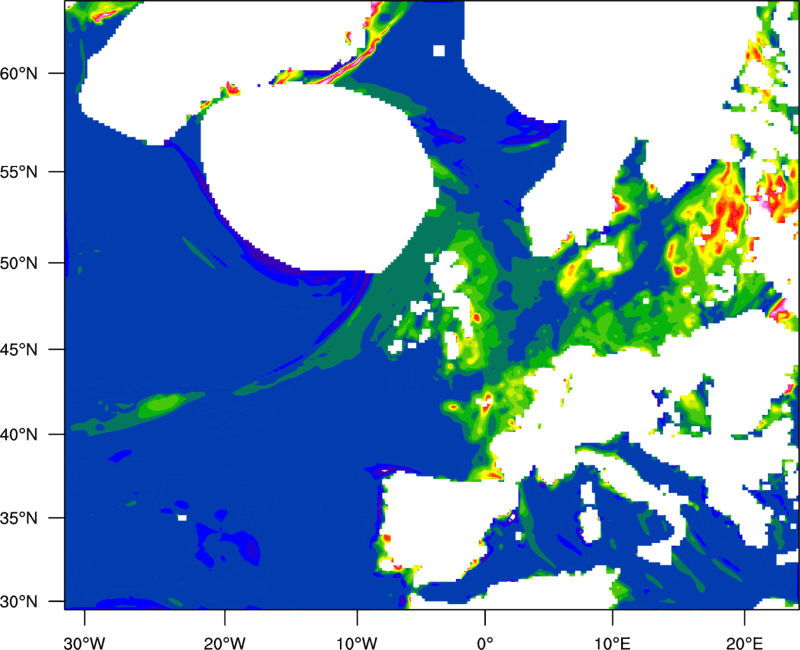Click the 10°E longitude label
Screen dimensions: 800x650
point(612,643)
